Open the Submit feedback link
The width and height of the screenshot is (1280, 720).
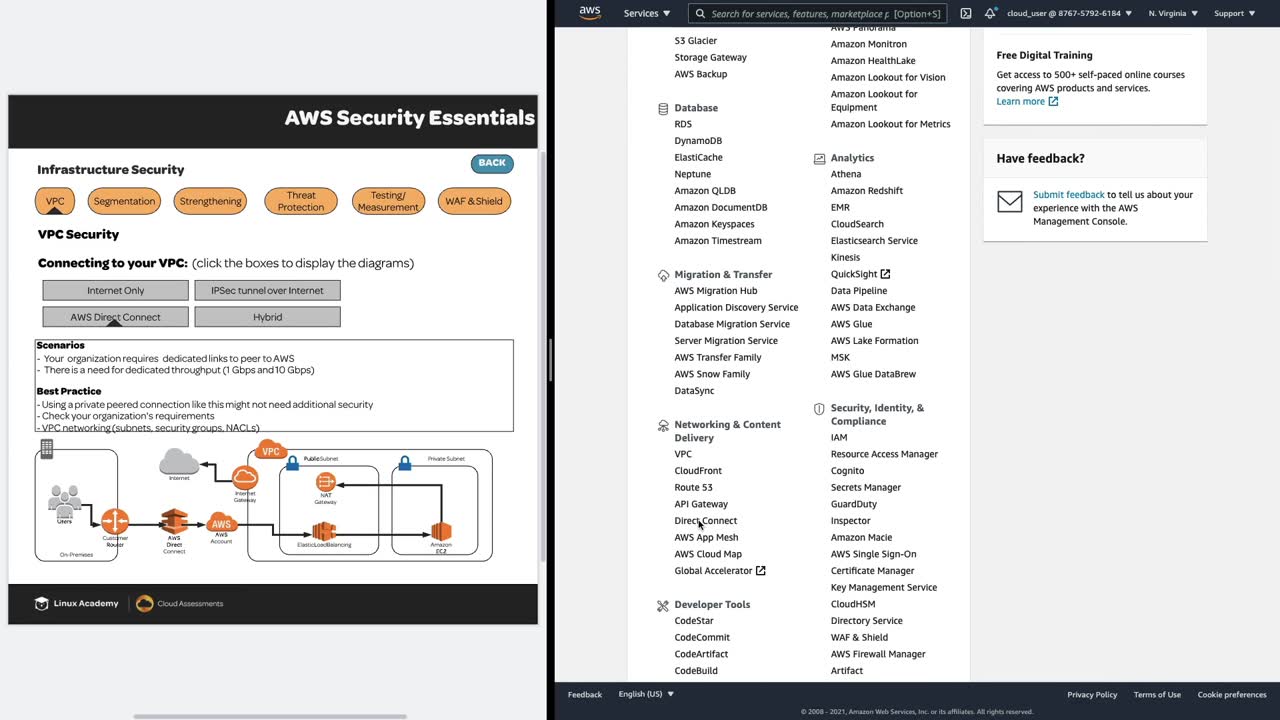(x=1069, y=195)
